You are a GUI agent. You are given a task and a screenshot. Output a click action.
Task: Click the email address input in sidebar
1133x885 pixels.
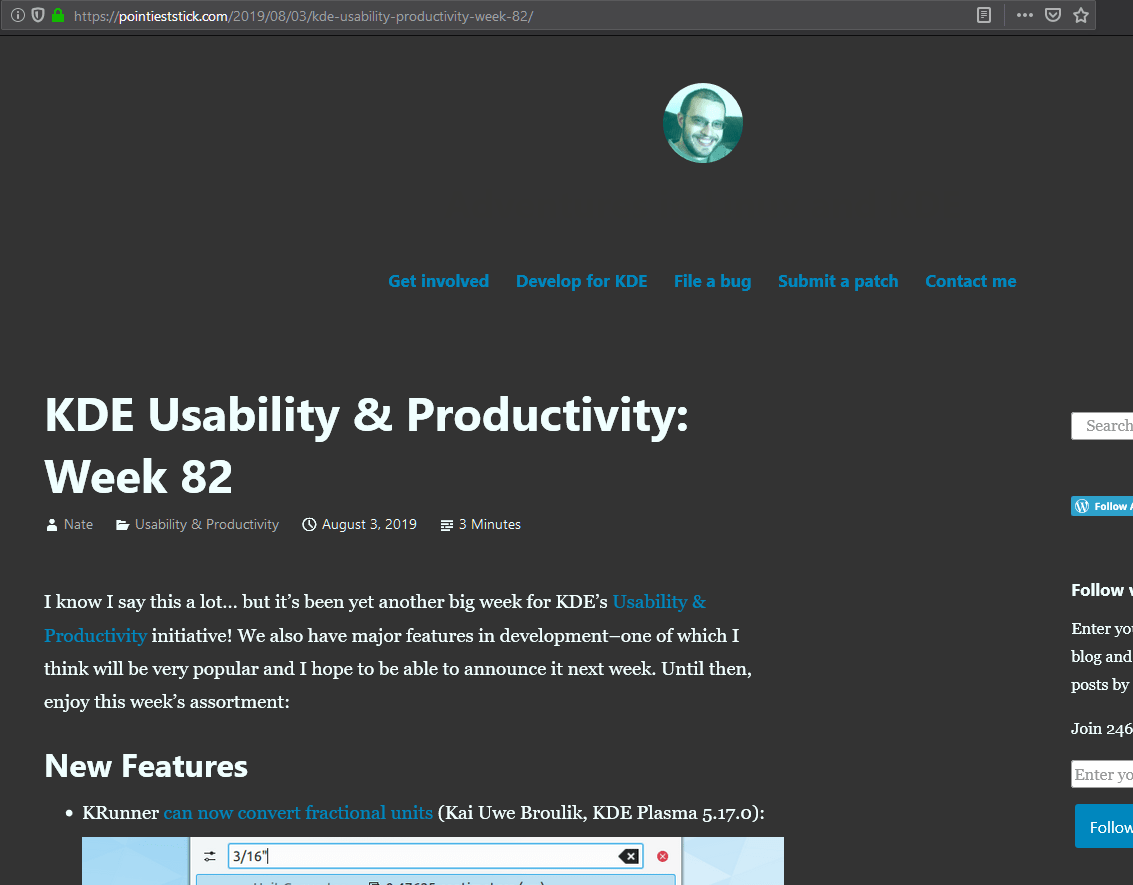(x=1102, y=774)
